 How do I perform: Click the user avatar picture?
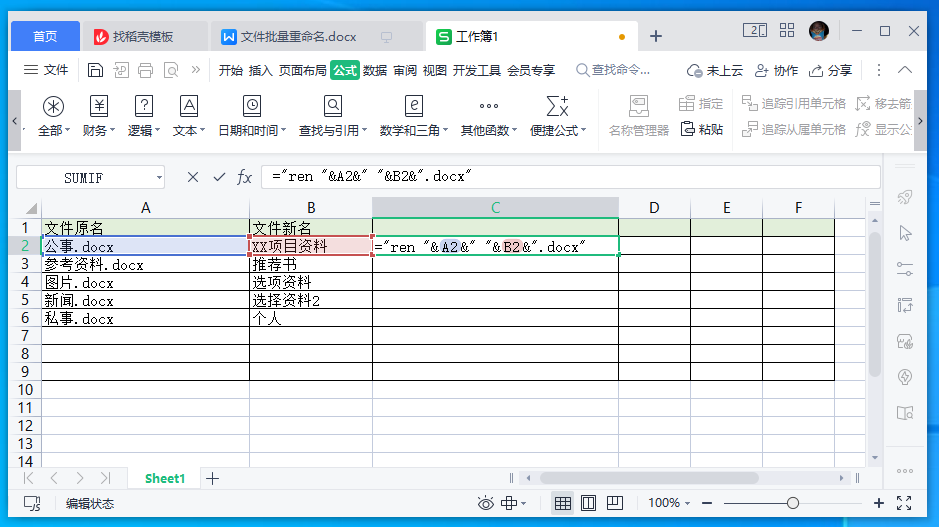click(x=819, y=31)
